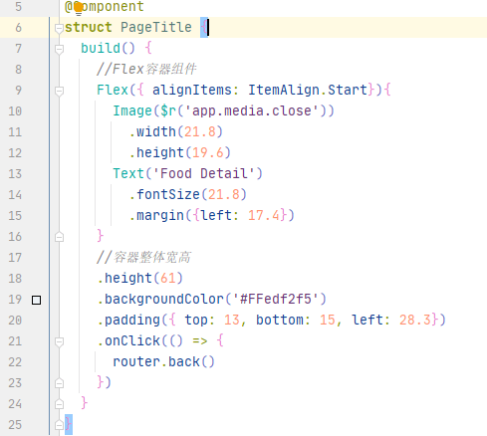Click the .width(21.8) value
This screenshot has width=487, height=436.
pos(200,132)
